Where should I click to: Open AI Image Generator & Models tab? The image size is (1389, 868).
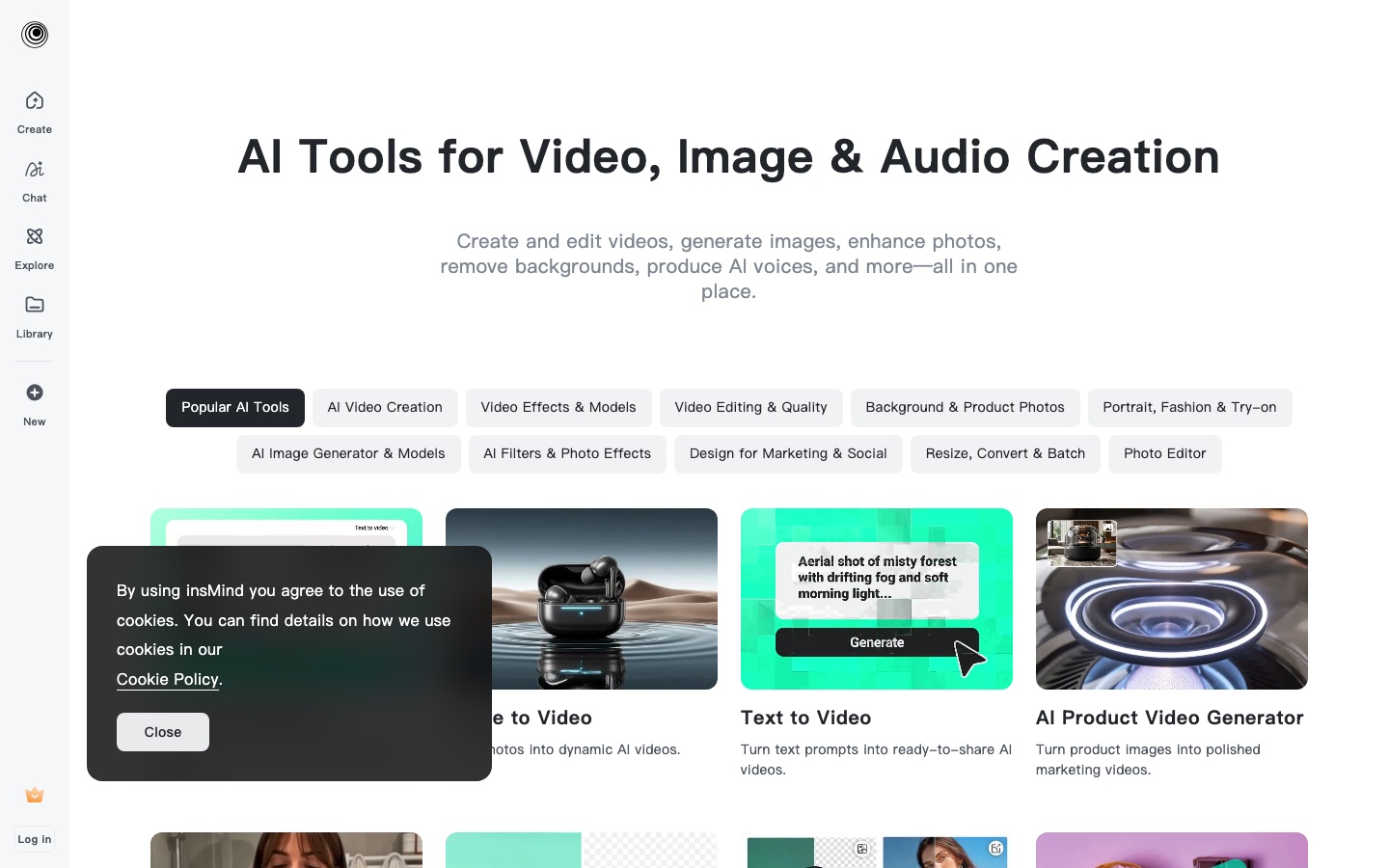(x=348, y=454)
